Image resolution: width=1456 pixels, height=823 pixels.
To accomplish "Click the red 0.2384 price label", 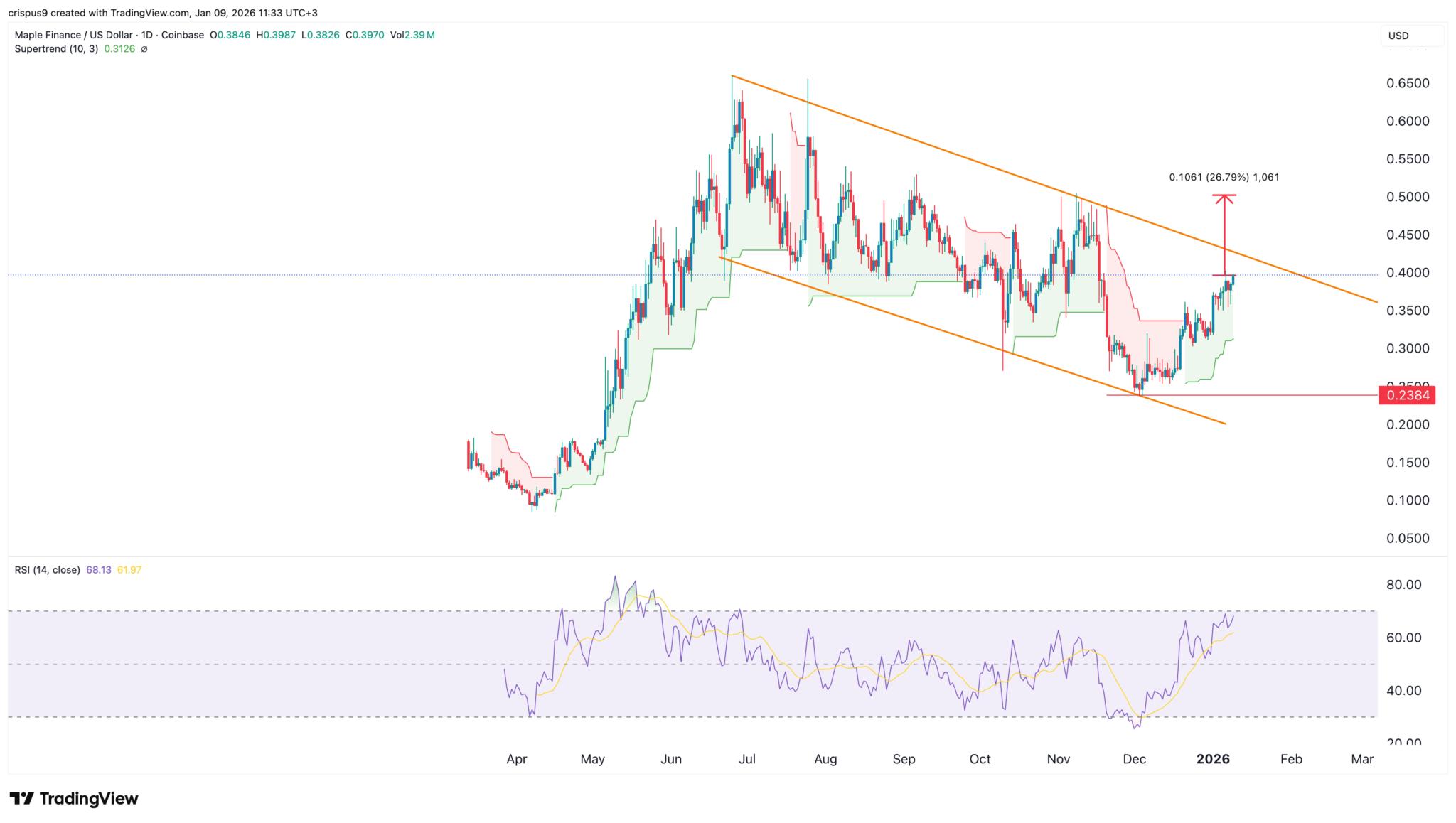I will (1408, 396).
